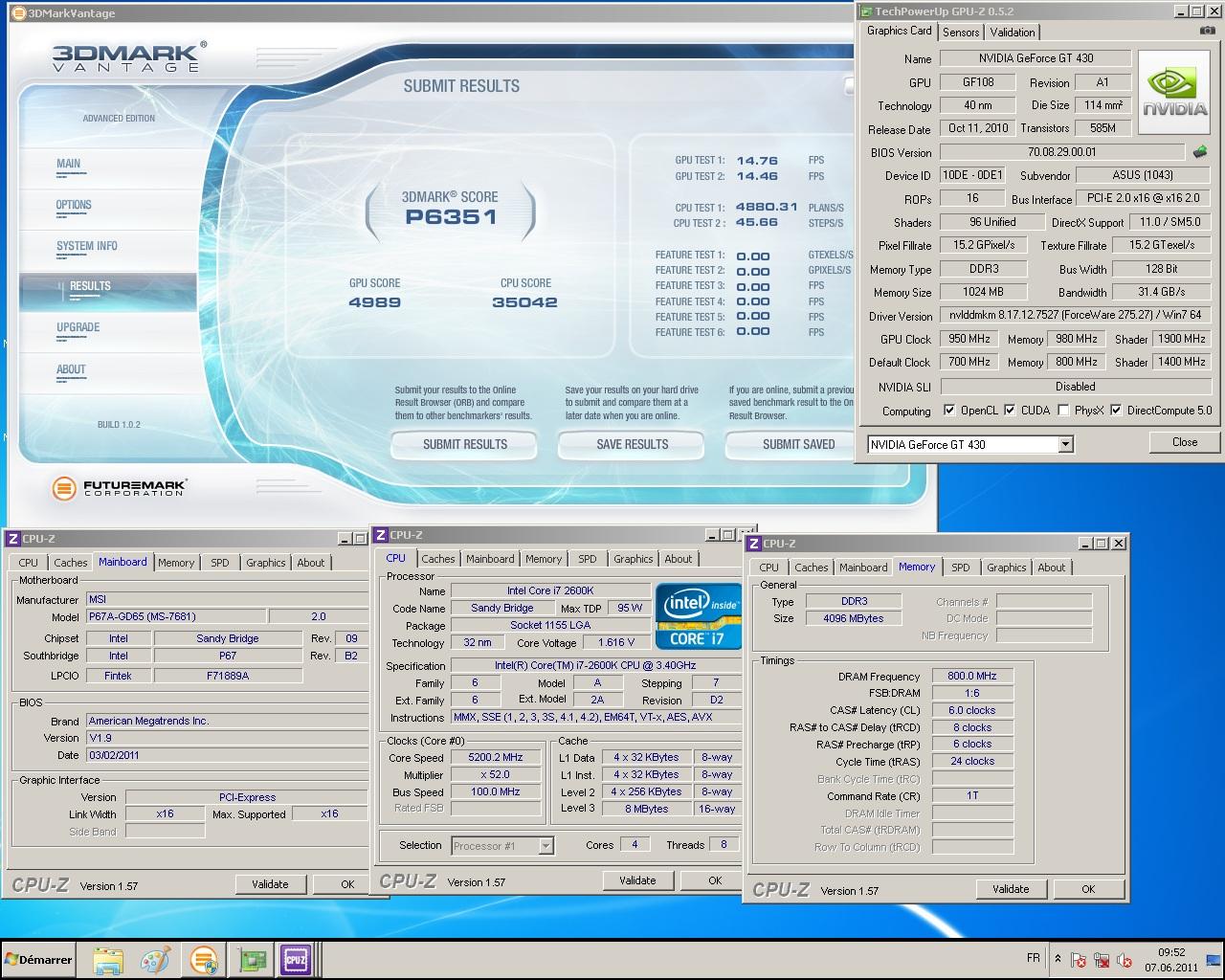Click Z icon of Mainboard CPU-Z window
Viewport: 1225px width, 980px height.
[x=13, y=539]
